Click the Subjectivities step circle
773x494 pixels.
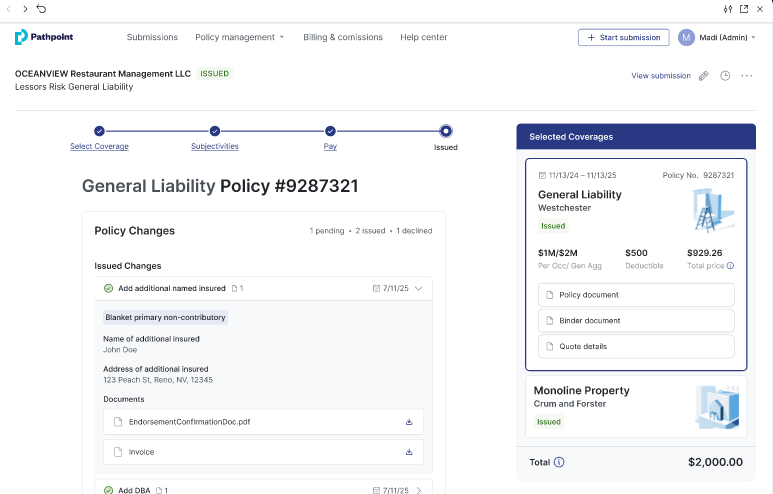[x=215, y=130]
